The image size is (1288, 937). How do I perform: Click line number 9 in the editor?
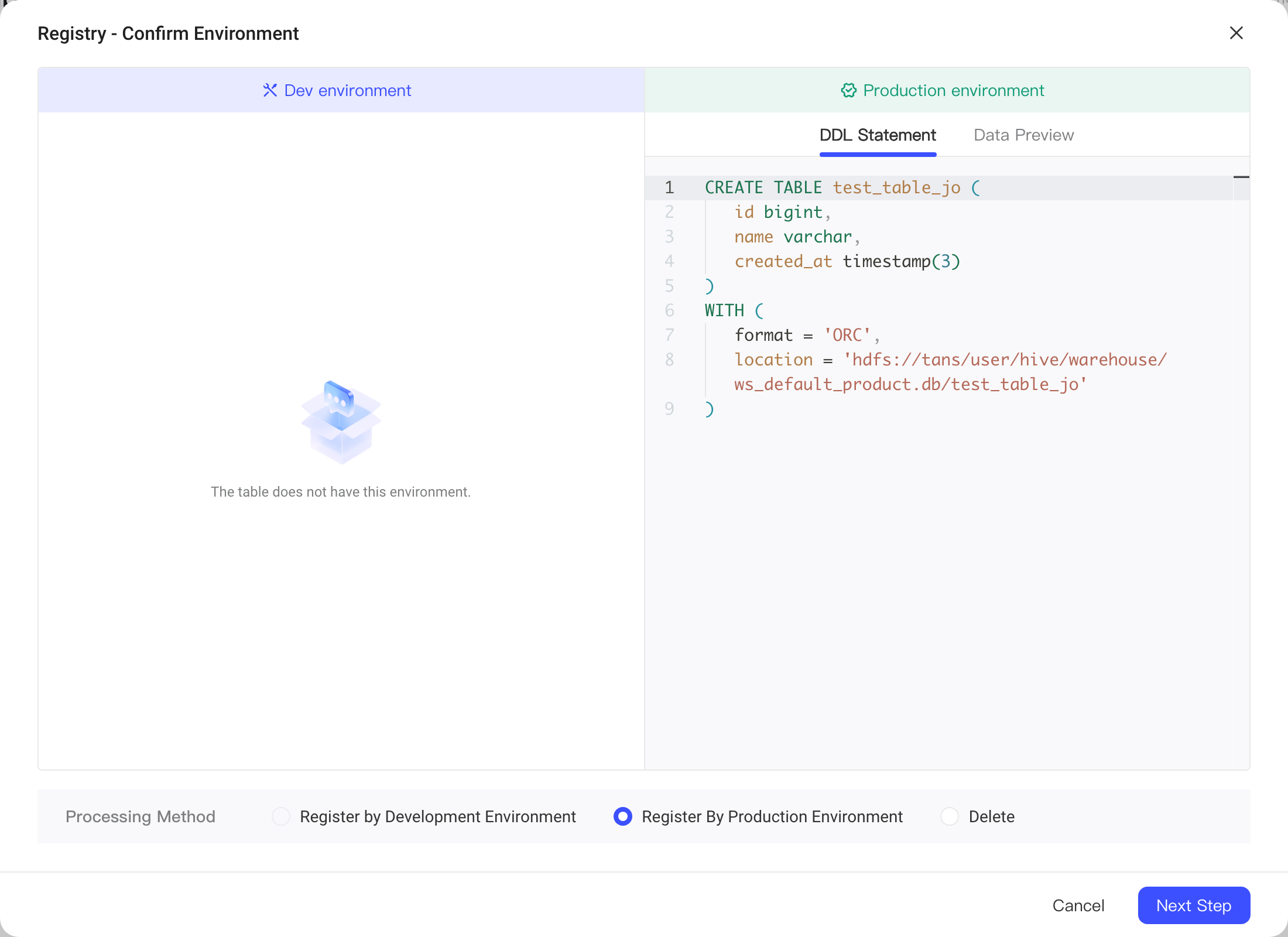669,409
